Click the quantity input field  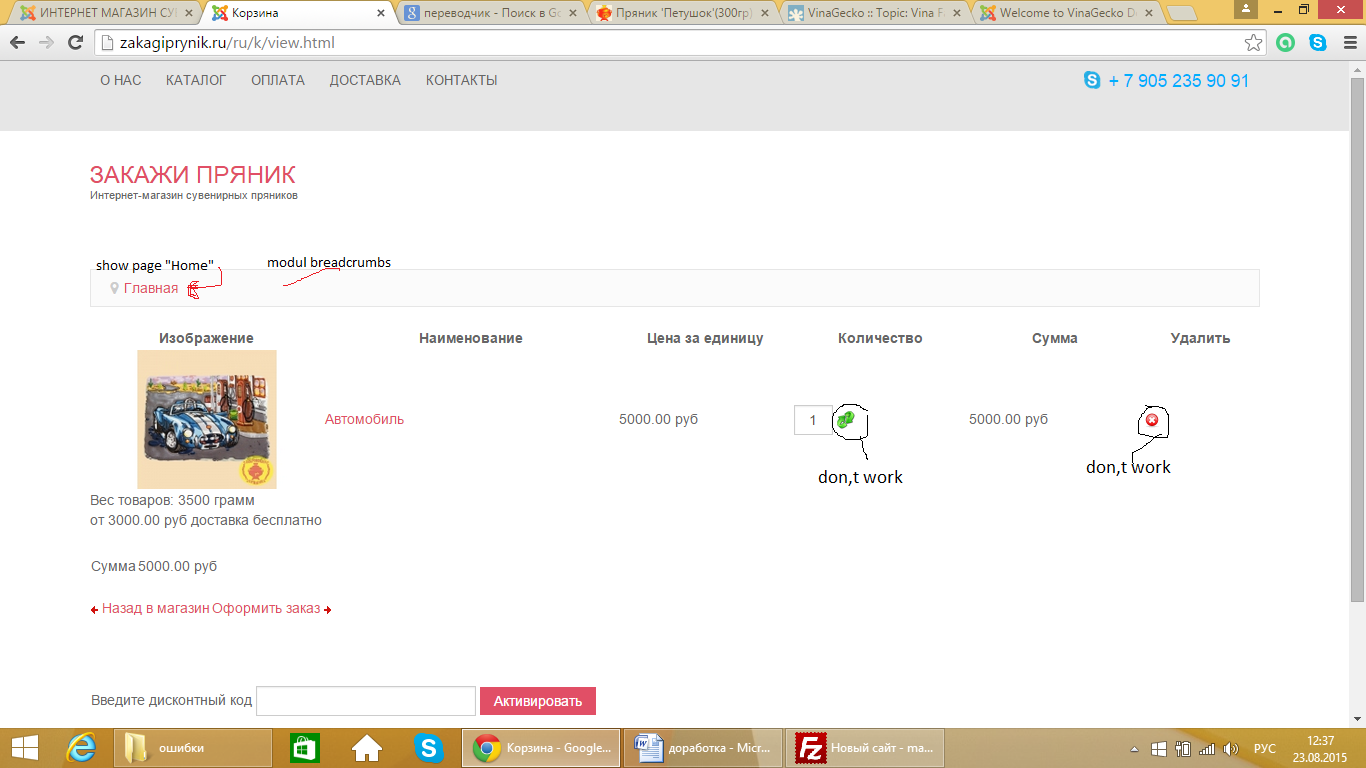[x=812, y=420]
